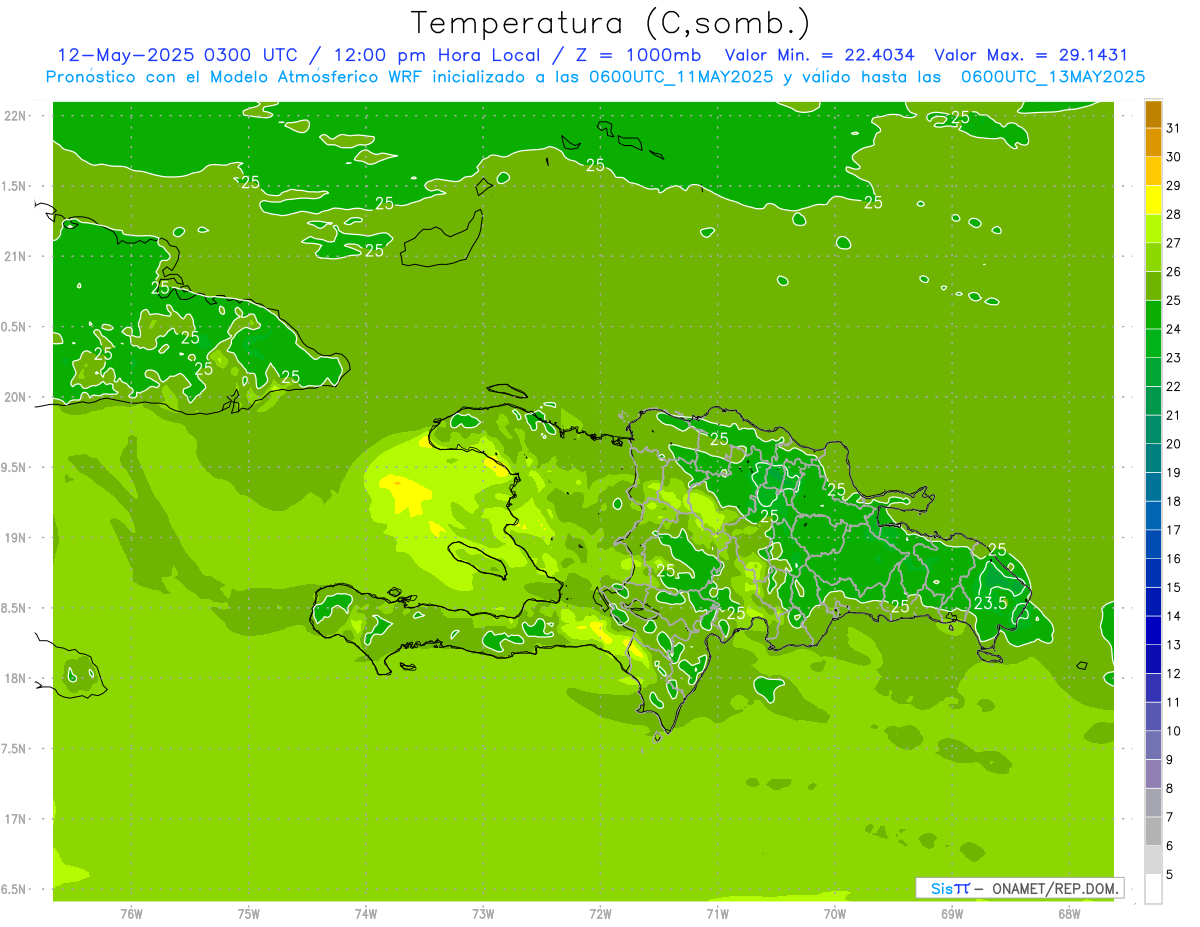Viewport: 1200px width, 927px height.
Task: Click the longitude axis label '69W'
Action: pos(952,914)
